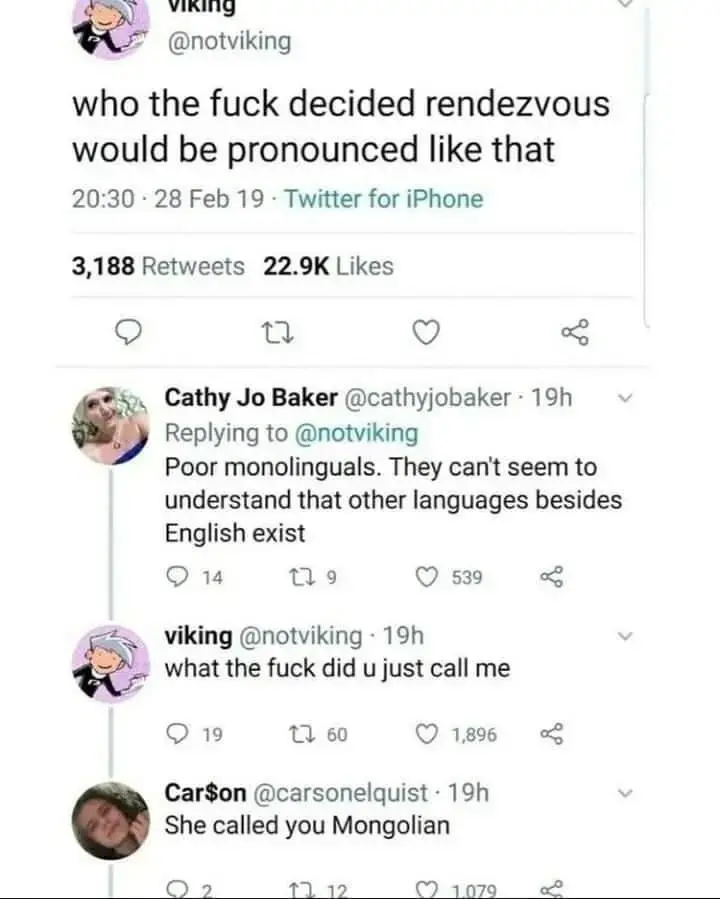Retweet Cathy Jo Baker's reply
This screenshot has height=899, width=720.
click(299, 577)
